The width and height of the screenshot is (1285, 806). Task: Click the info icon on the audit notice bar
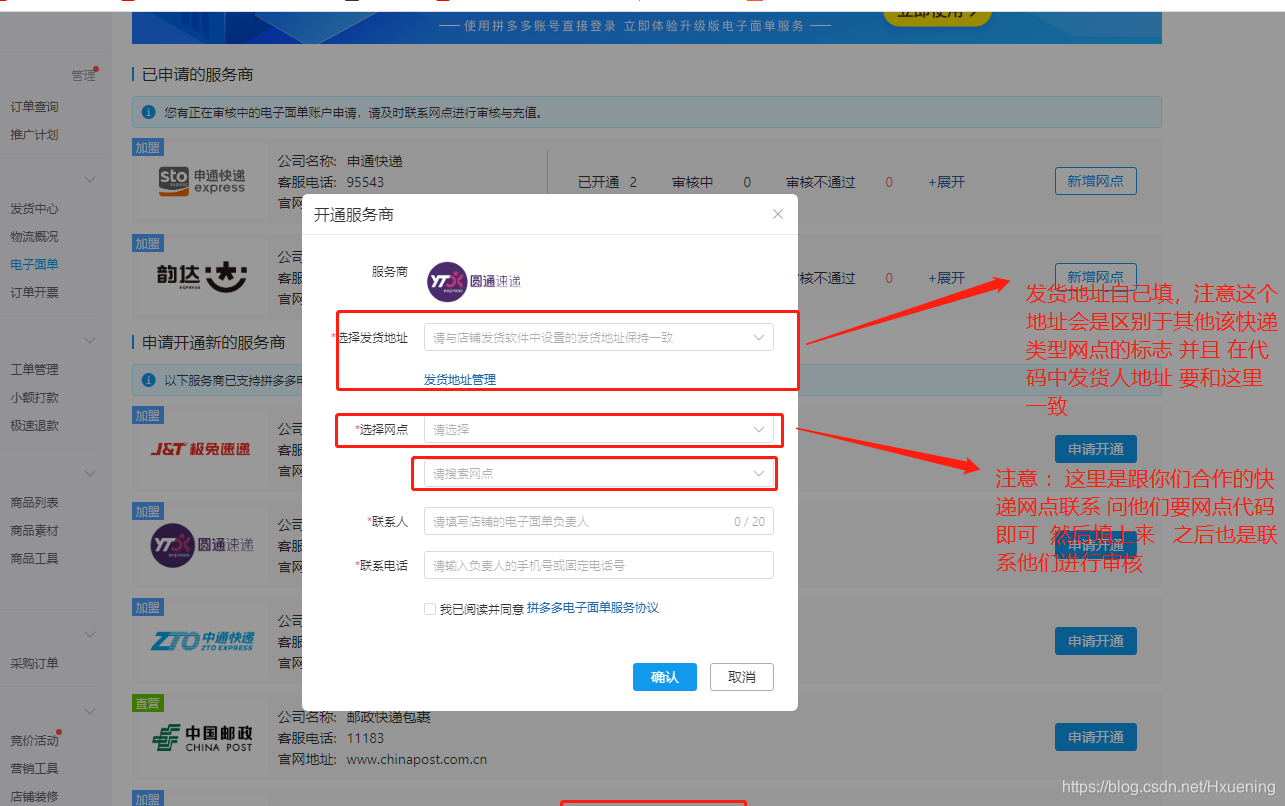click(147, 111)
